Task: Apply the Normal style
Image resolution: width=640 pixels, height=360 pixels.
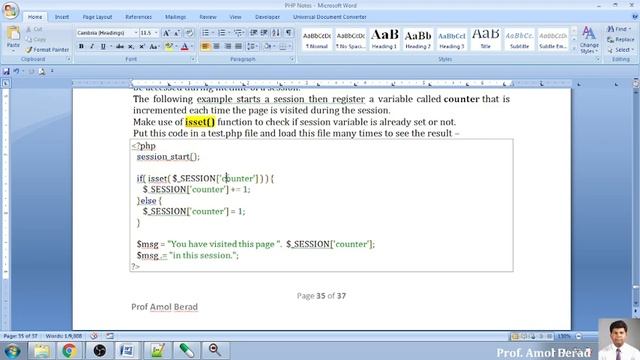Action: [317, 40]
